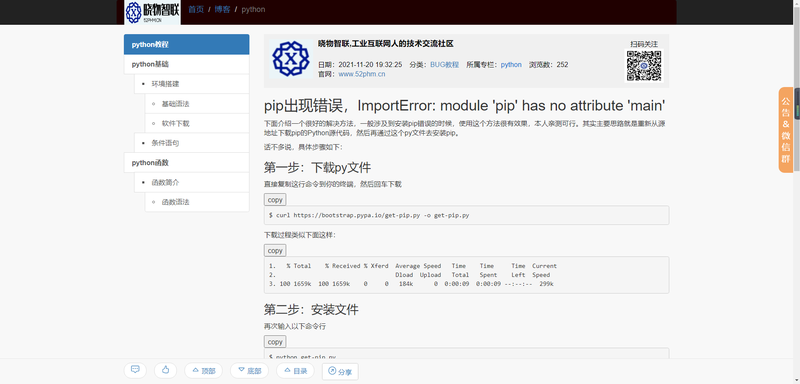
Task: Click the QR code image
Action: click(x=644, y=65)
